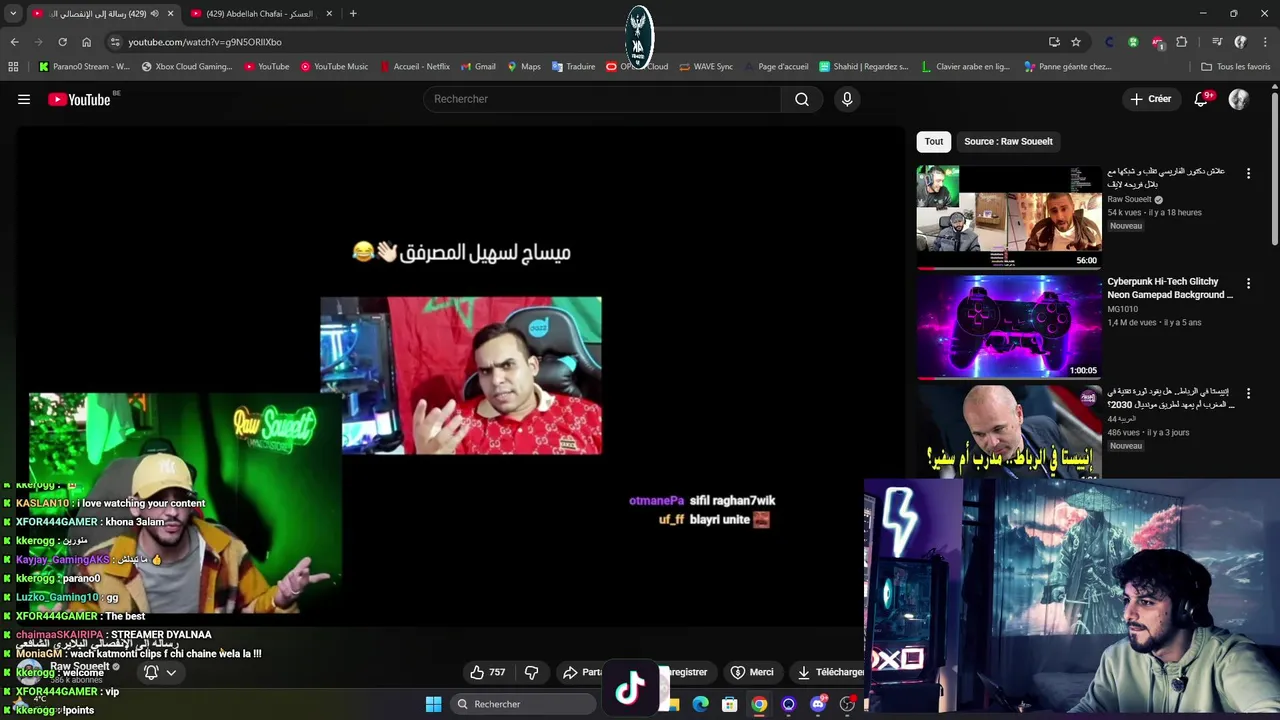Screen dimensions: 1280x720
Task: Open a new browser tab
Action: click(353, 14)
